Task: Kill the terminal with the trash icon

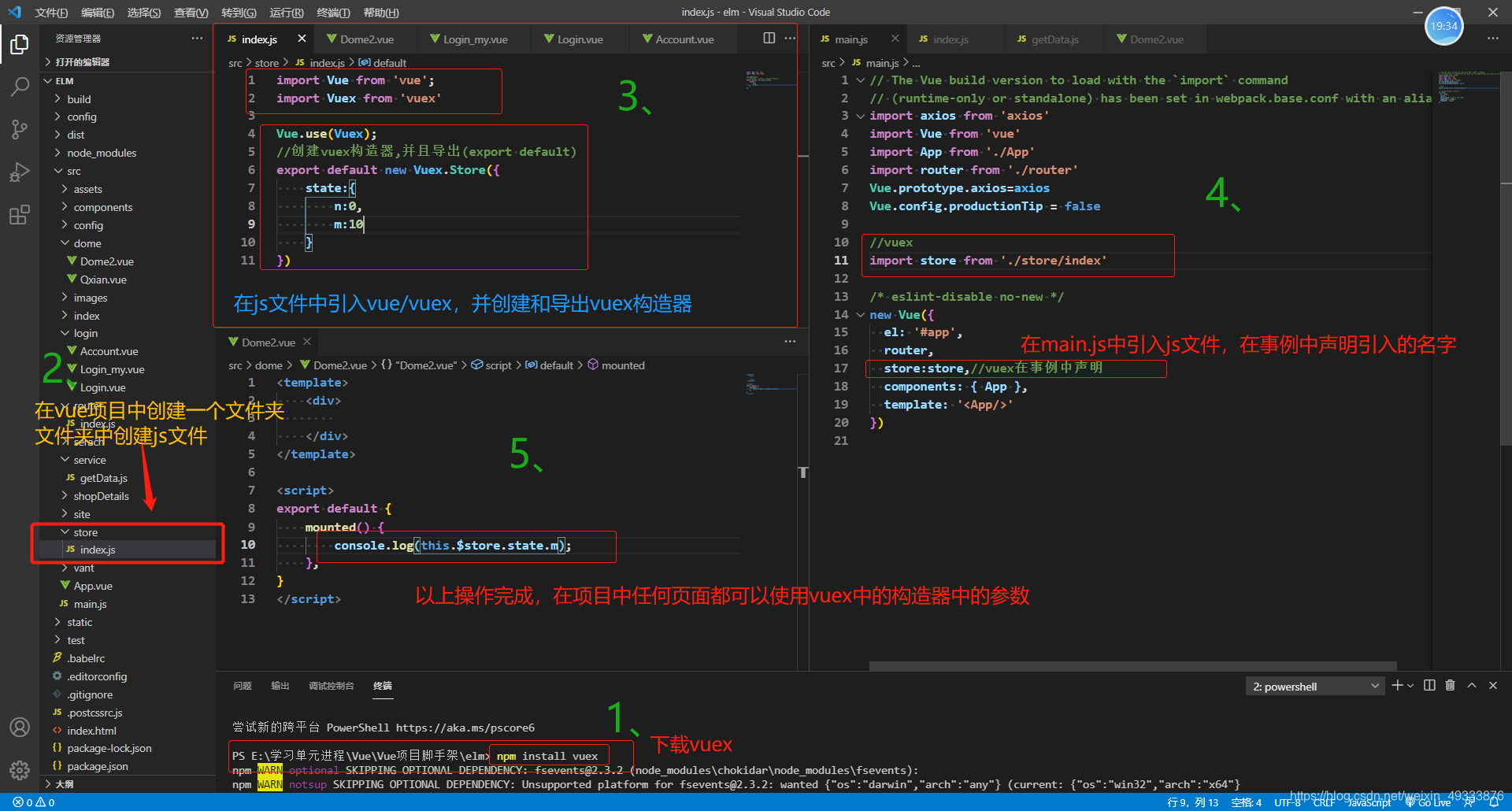Action: pos(1450,685)
